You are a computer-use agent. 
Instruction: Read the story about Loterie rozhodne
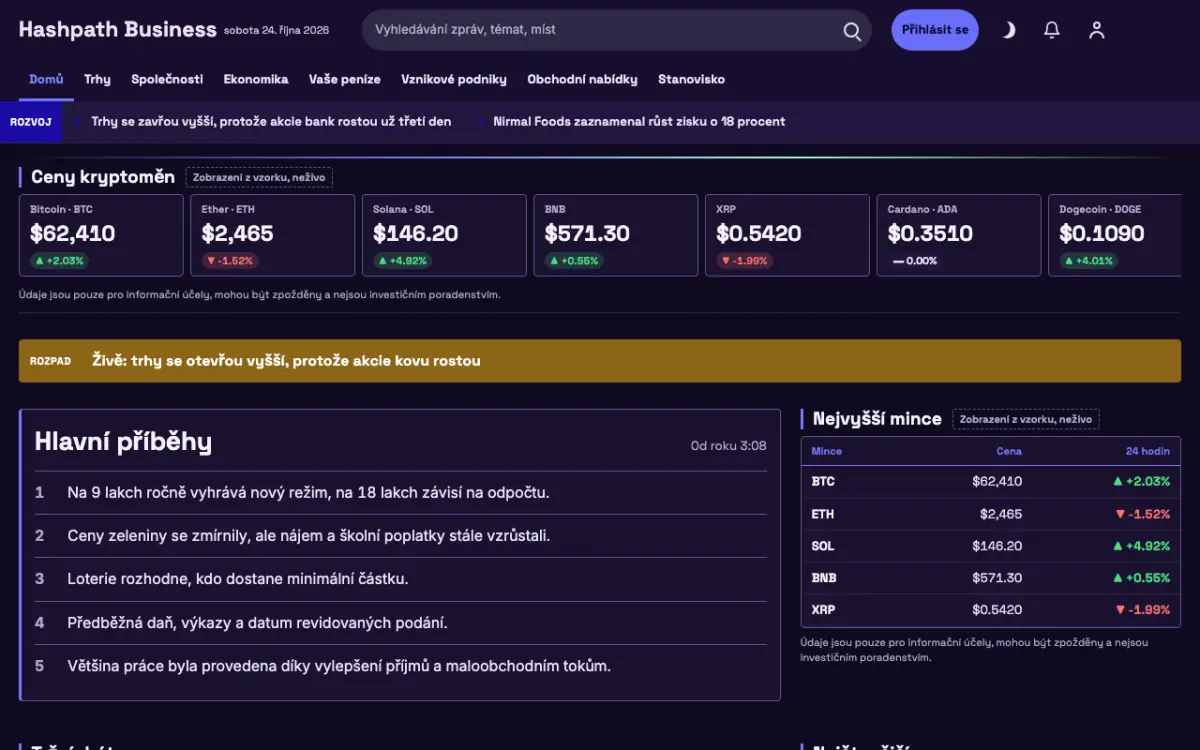tap(237, 579)
